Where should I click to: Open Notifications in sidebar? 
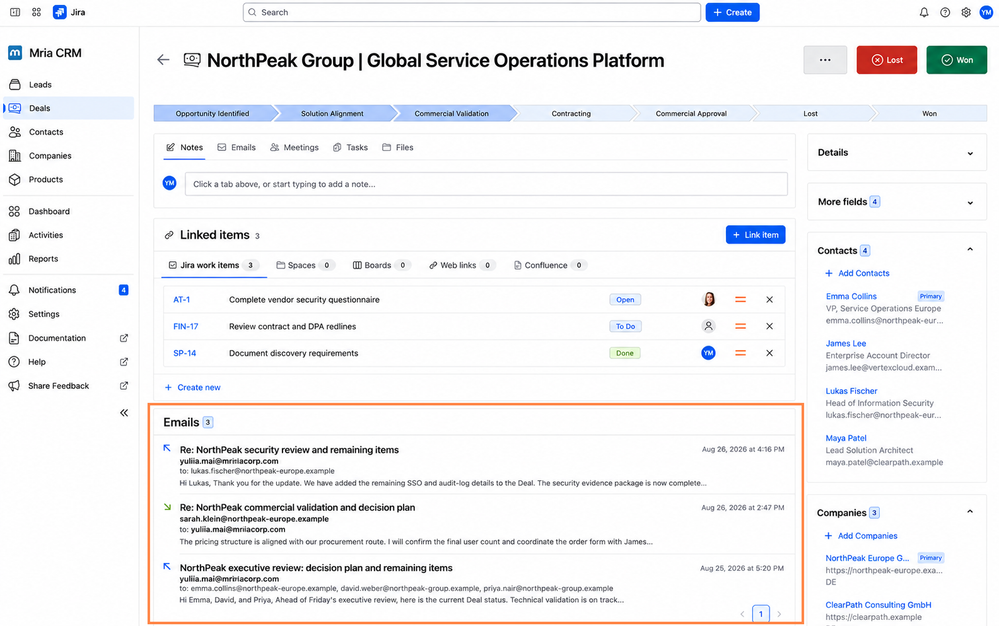click(69, 290)
